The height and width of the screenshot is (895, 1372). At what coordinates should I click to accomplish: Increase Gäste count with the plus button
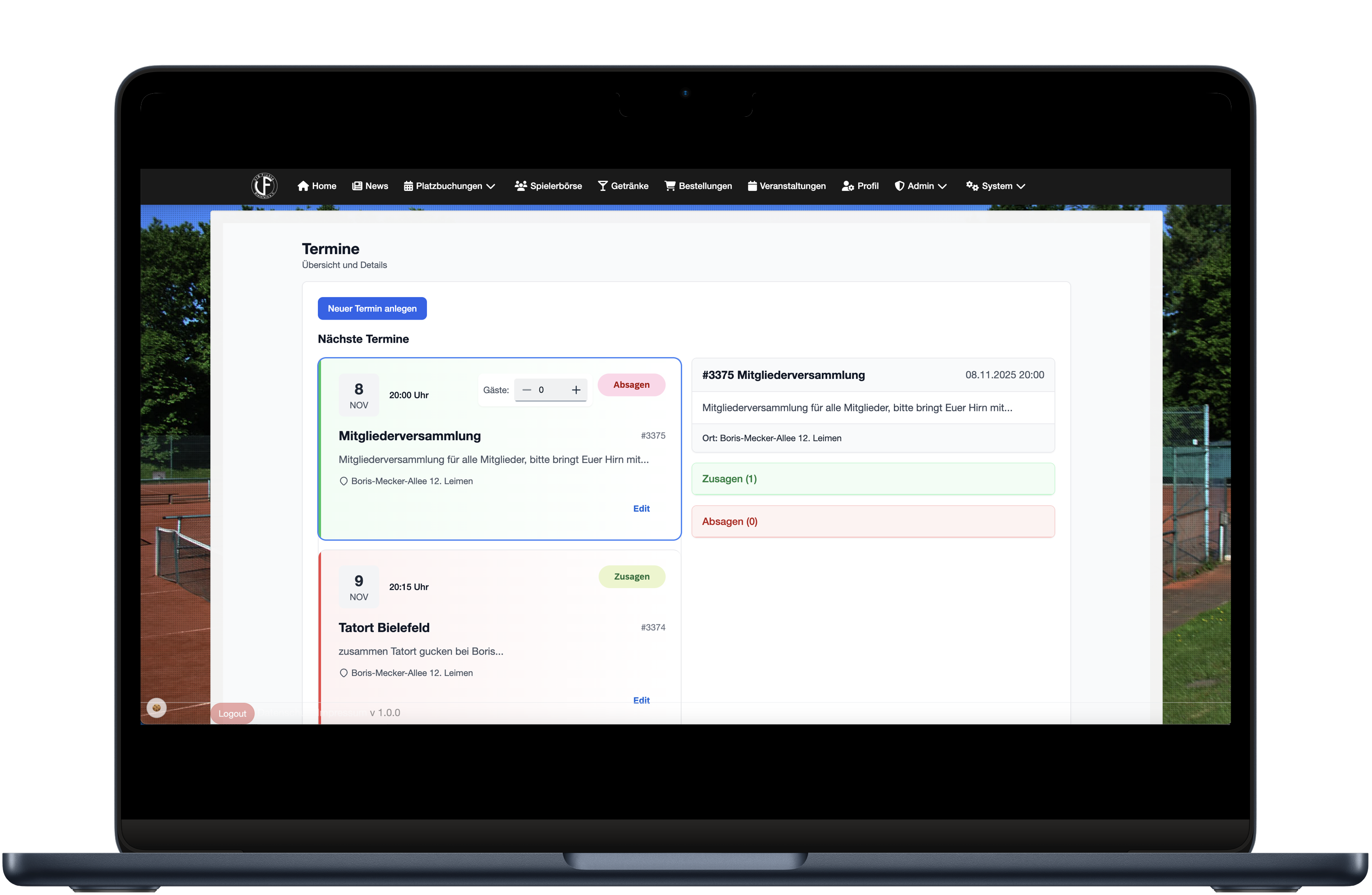tap(576, 390)
